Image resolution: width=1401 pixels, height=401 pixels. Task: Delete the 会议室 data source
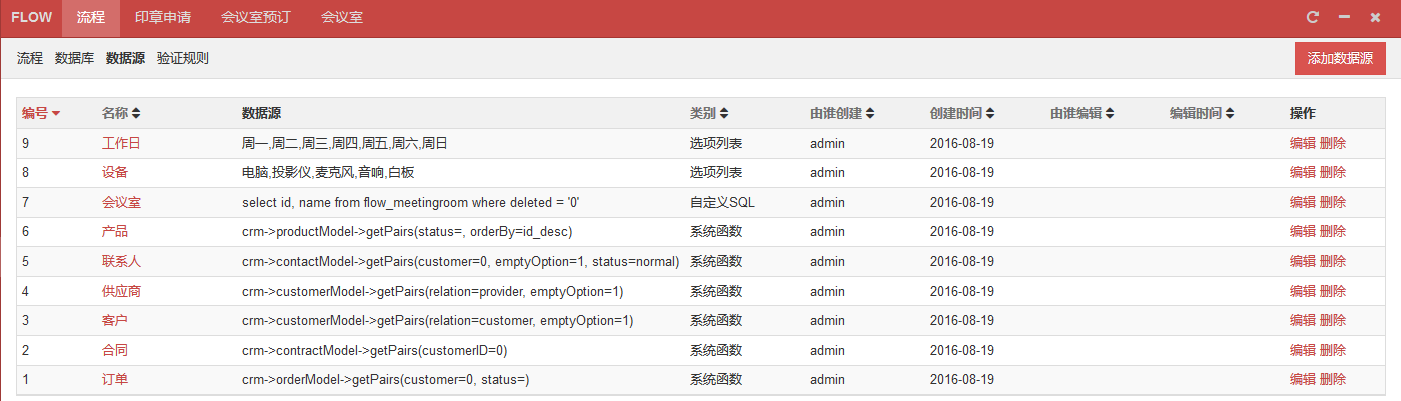point(1333,202)
